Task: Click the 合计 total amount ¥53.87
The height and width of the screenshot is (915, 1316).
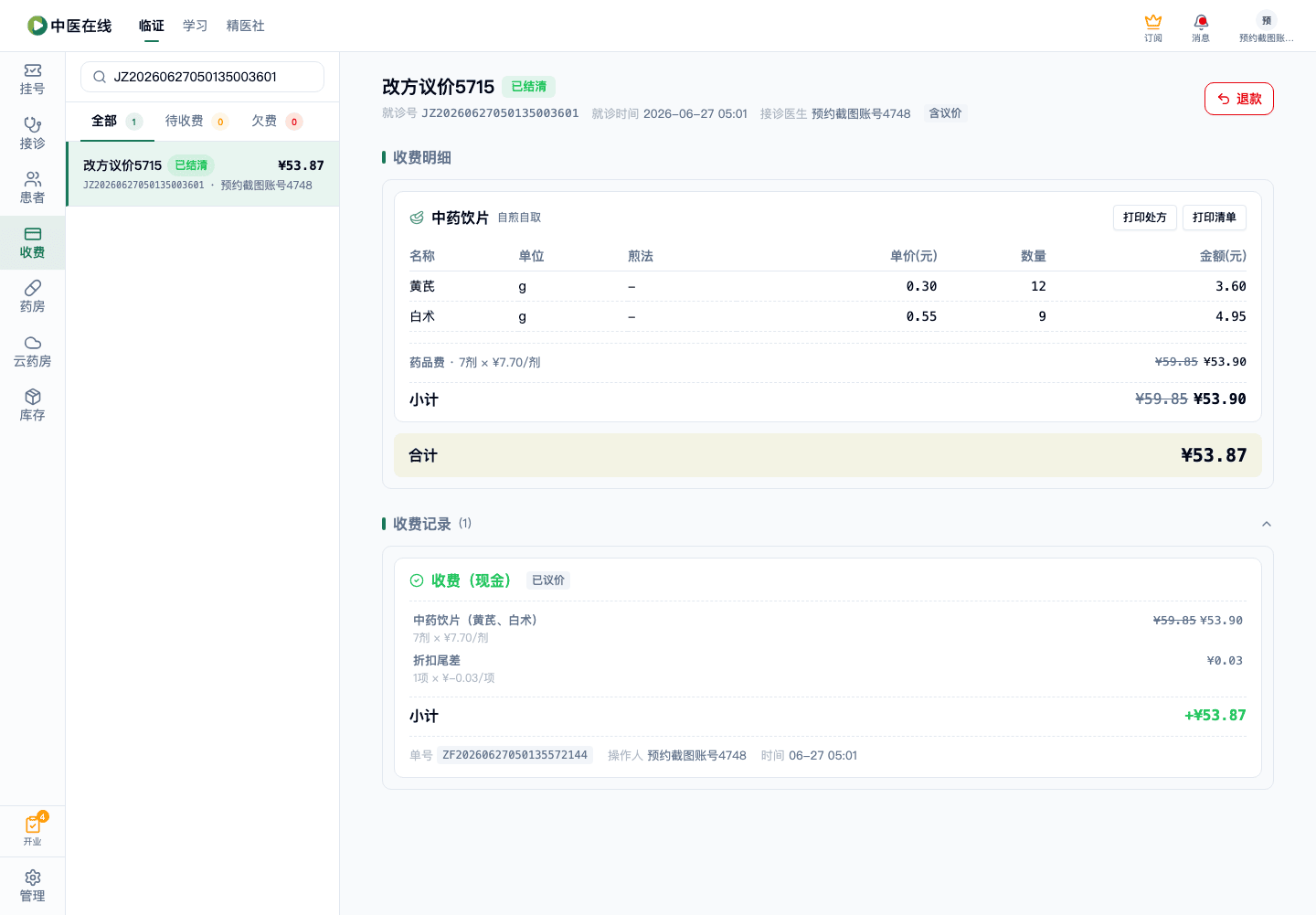Action: coord(1214,455)
